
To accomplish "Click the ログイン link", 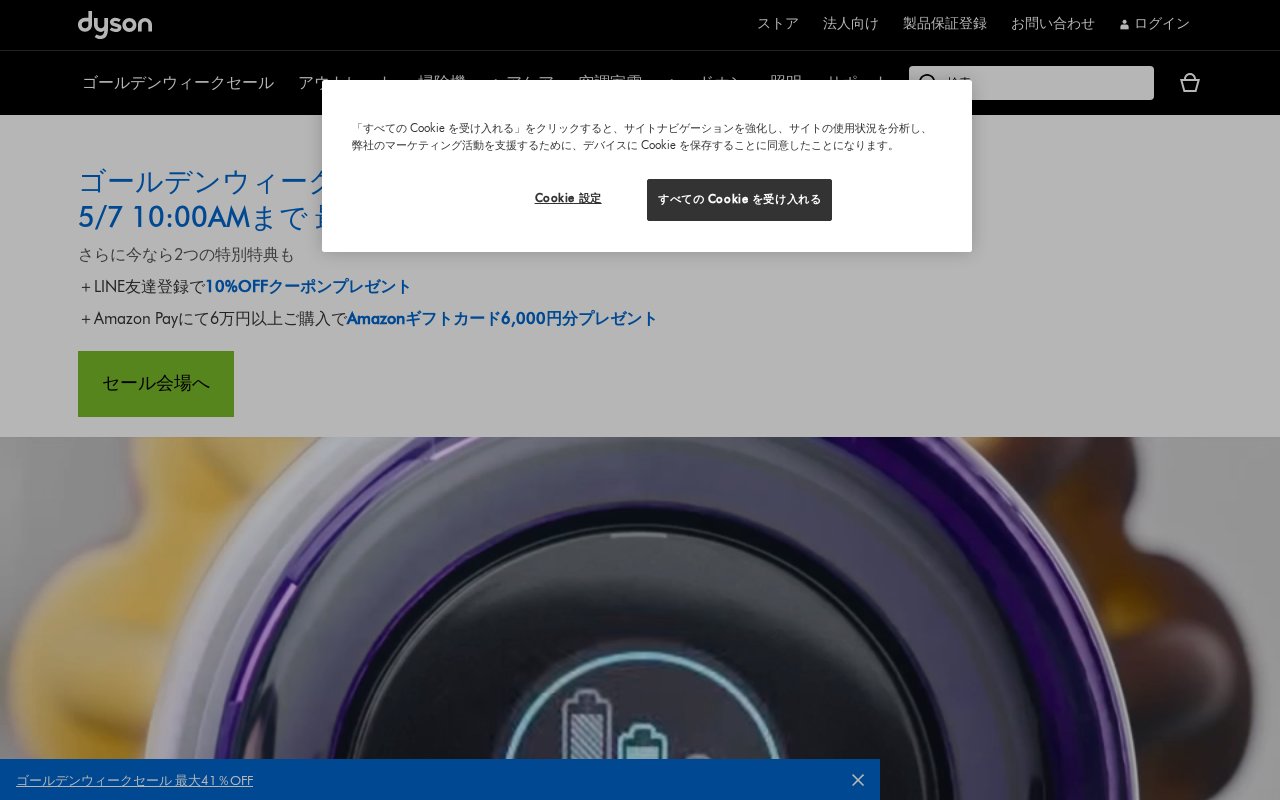I will 1155,24.
